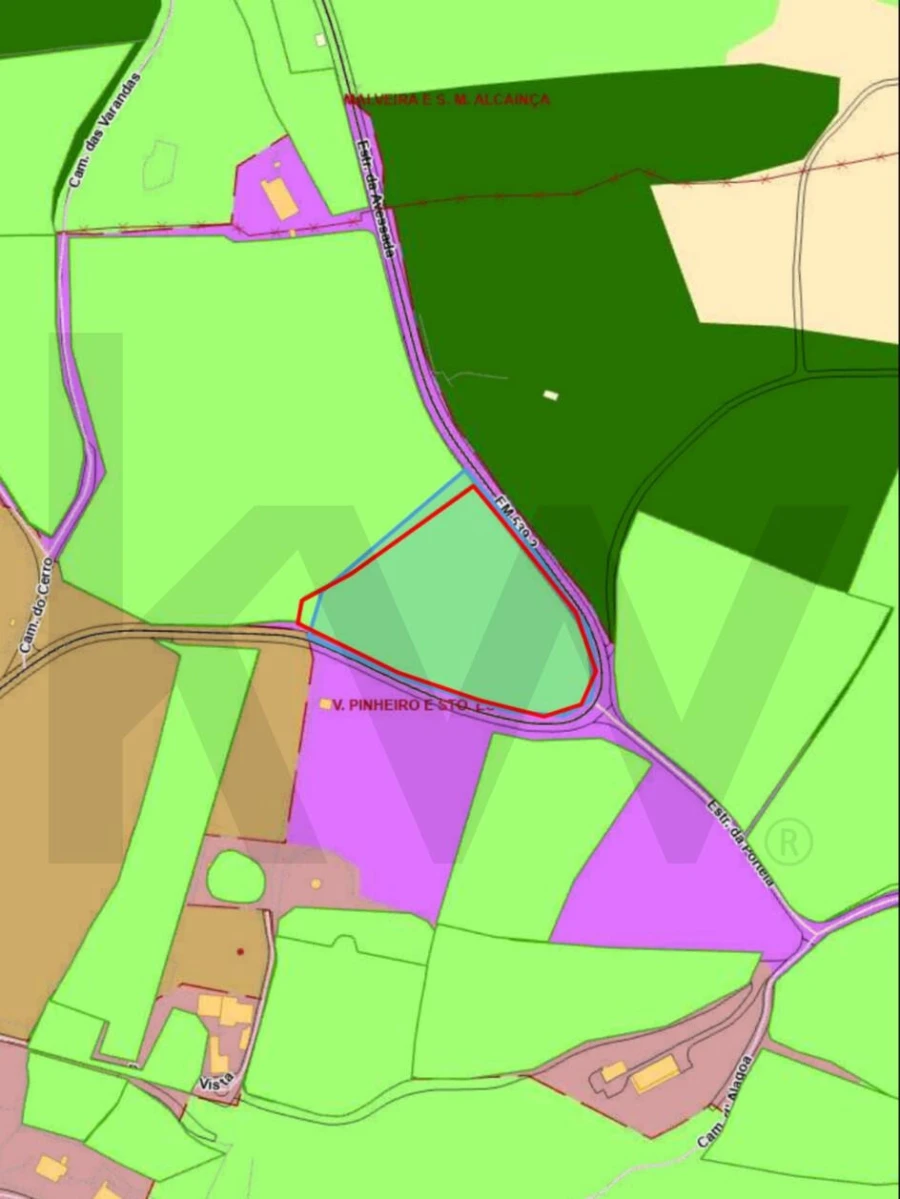Click the small white rectangle in the dark forest
Screen dimensions: 900x1199
549,395
